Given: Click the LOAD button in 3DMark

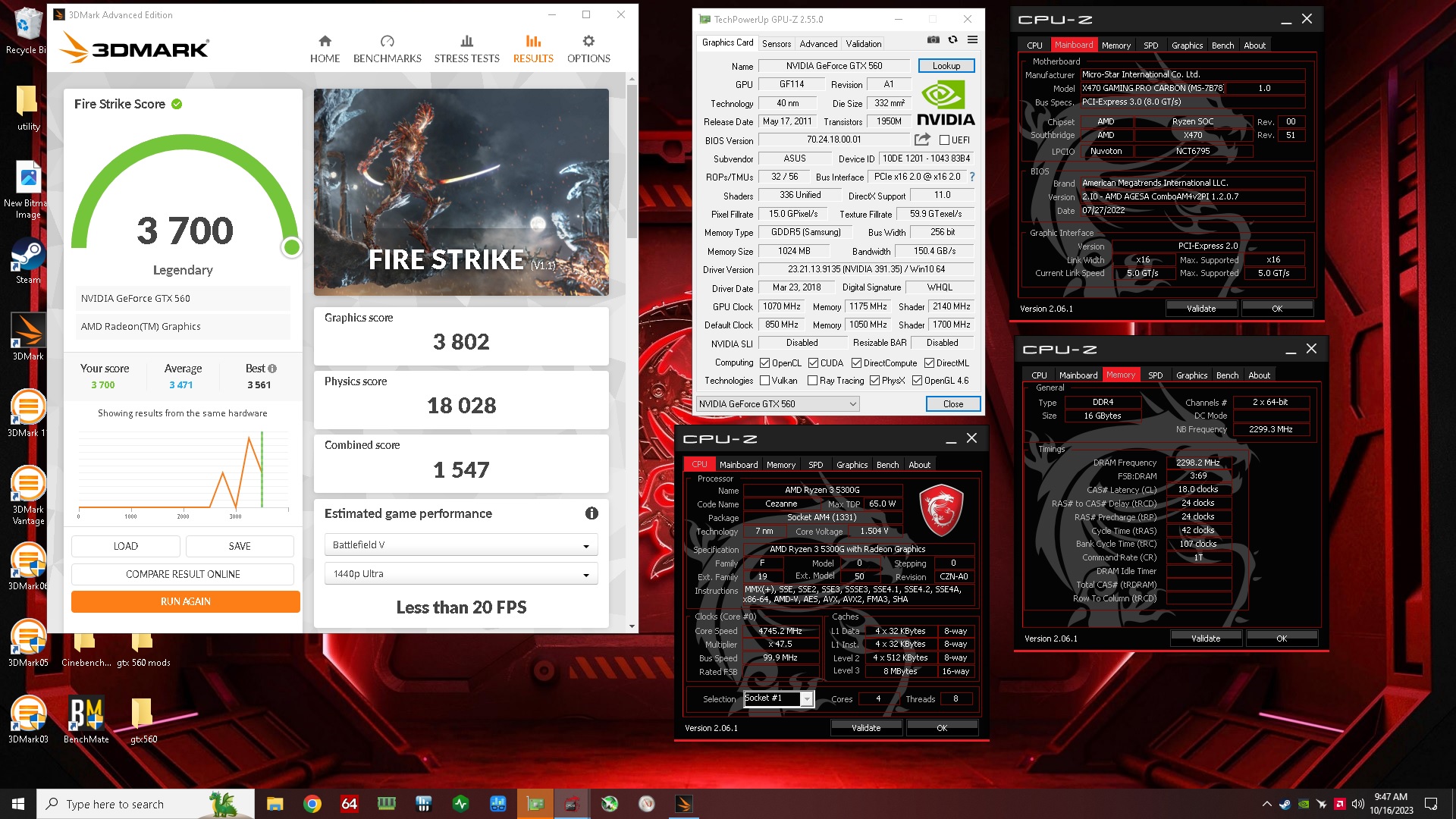Looking at the screenshot, I should 126,546.
